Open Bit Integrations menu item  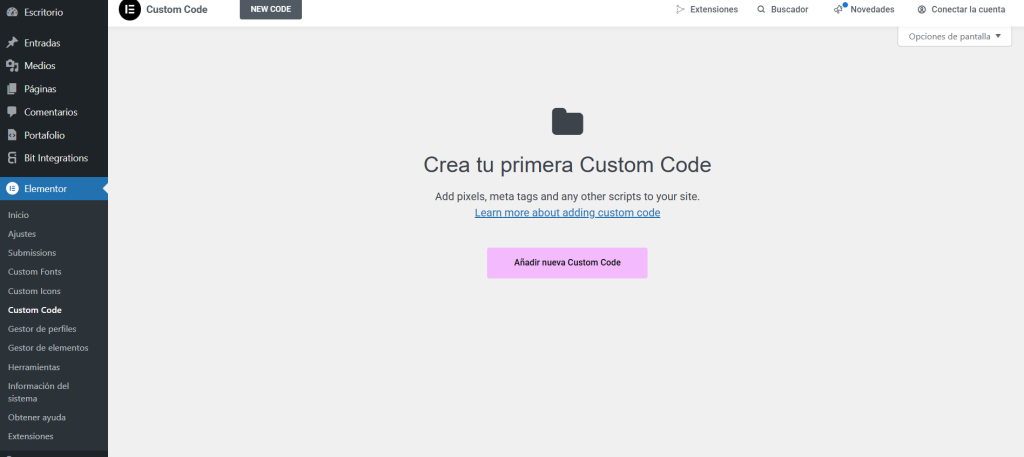54,158
